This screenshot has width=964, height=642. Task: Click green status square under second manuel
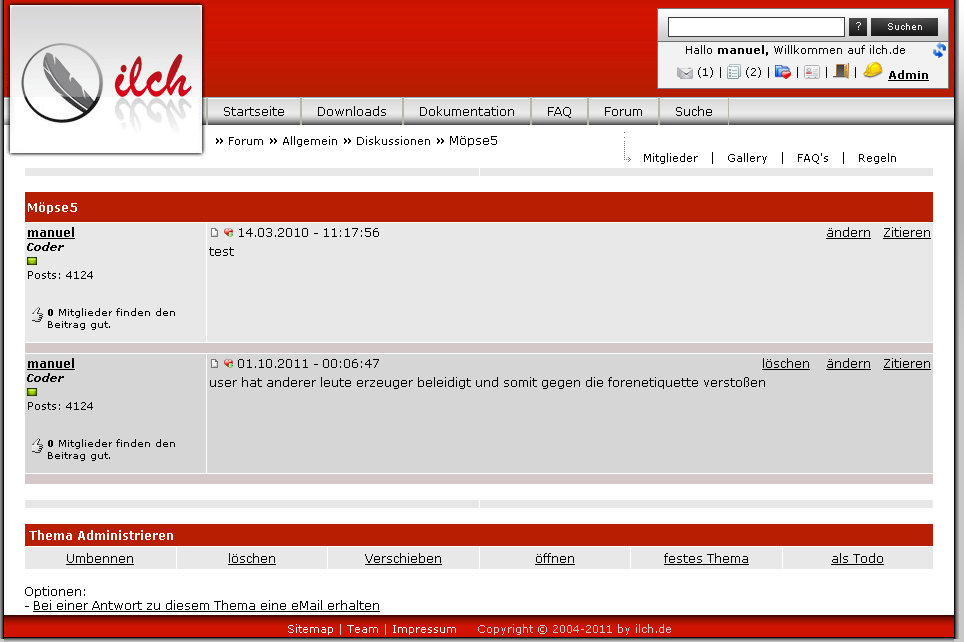click(32, 392)
